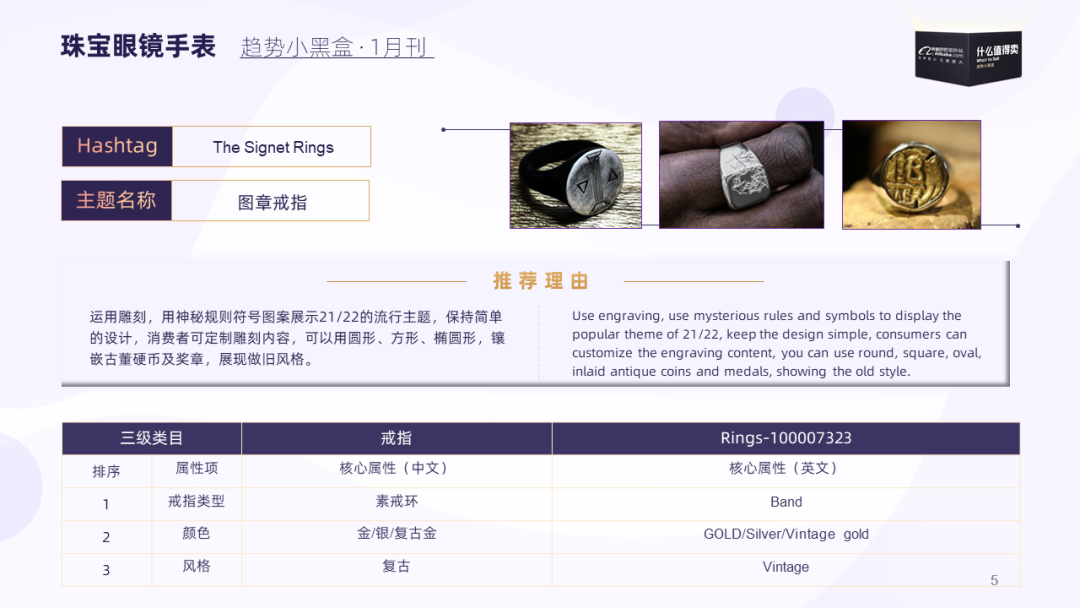This screenshot has width=1080, height=608.
Task: Click the 推荐理由 section heading
Action: coord(541,281)
